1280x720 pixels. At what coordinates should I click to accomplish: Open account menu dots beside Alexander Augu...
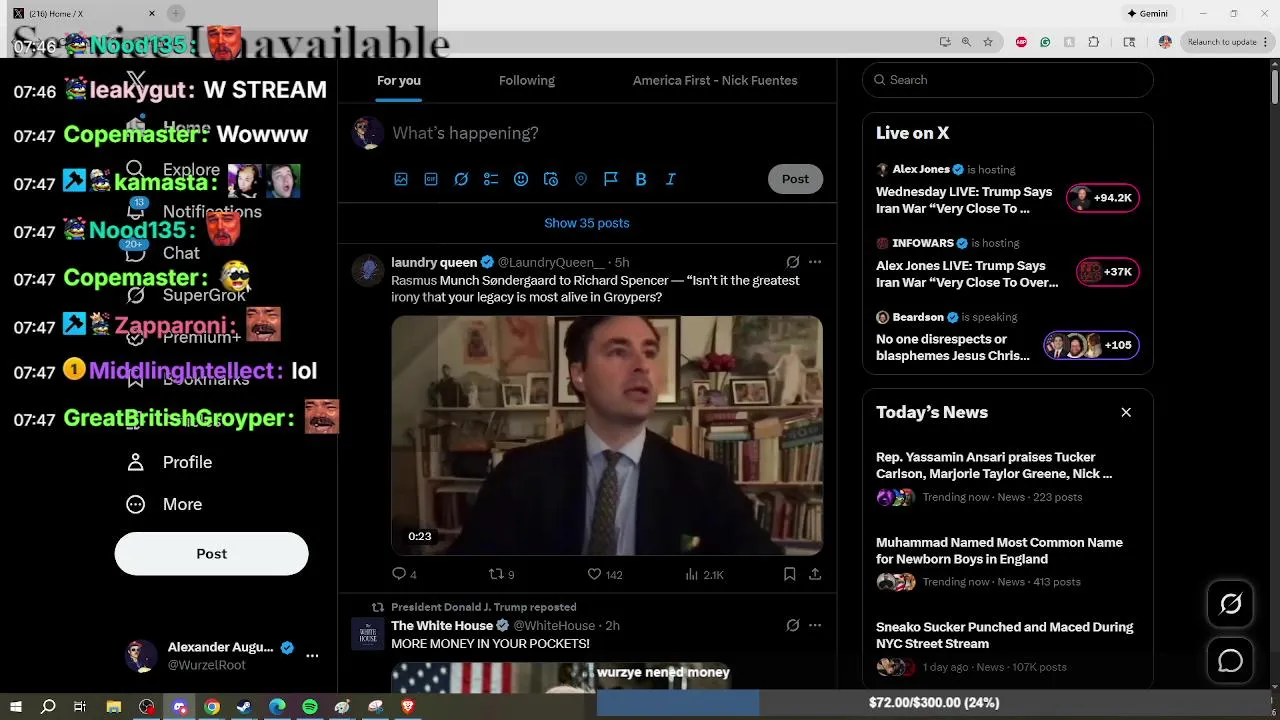pyautogui.click(x=312, y=656)
